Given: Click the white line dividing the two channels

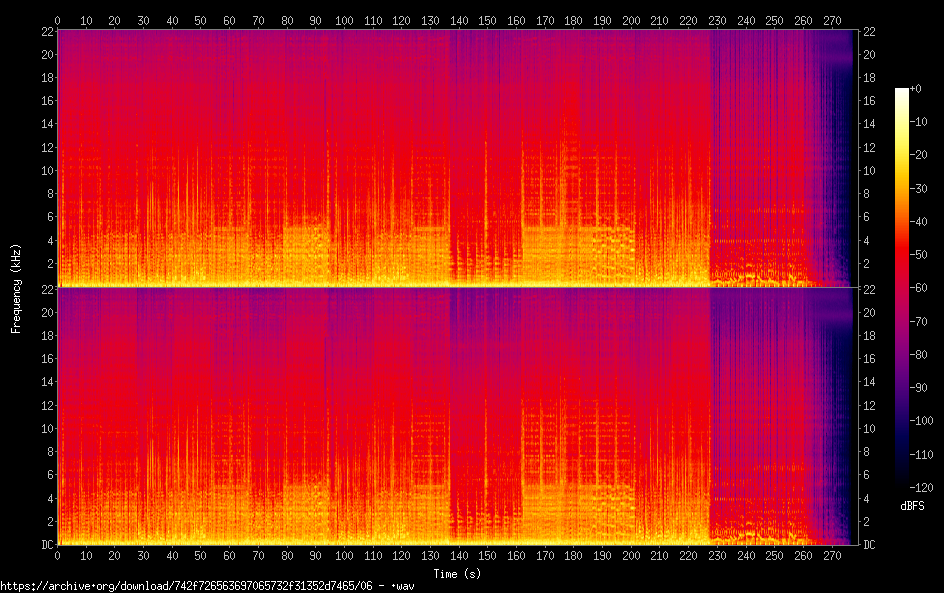Looking at the screenshot, I should pos(455,288).
